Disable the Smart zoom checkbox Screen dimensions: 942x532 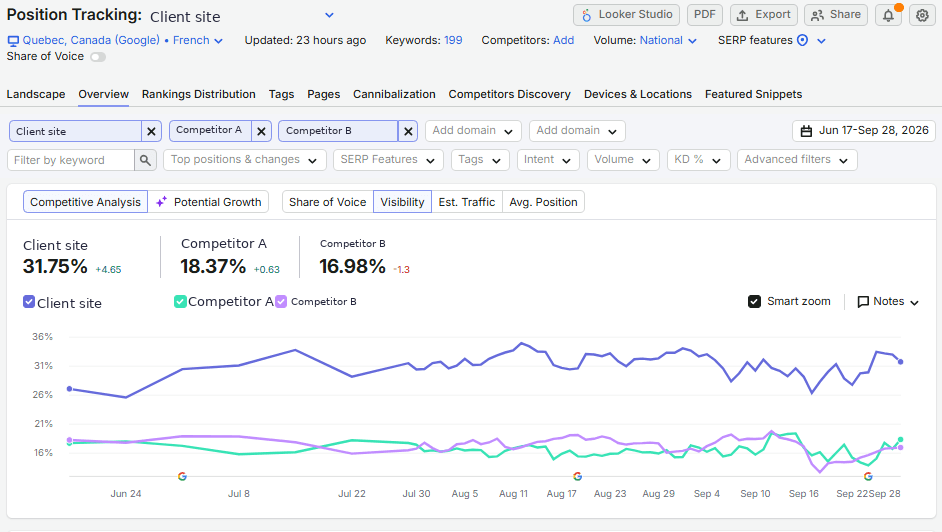coord(755,301)
